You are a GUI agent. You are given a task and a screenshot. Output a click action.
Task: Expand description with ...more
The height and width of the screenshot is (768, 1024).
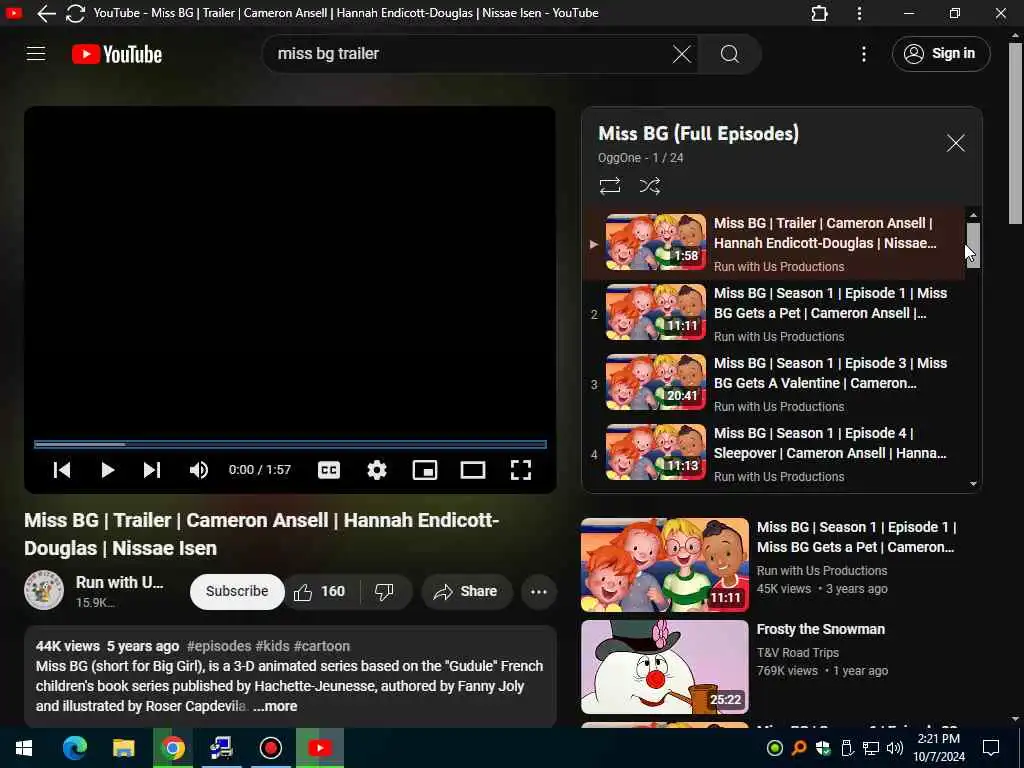[x=275, y=706]
